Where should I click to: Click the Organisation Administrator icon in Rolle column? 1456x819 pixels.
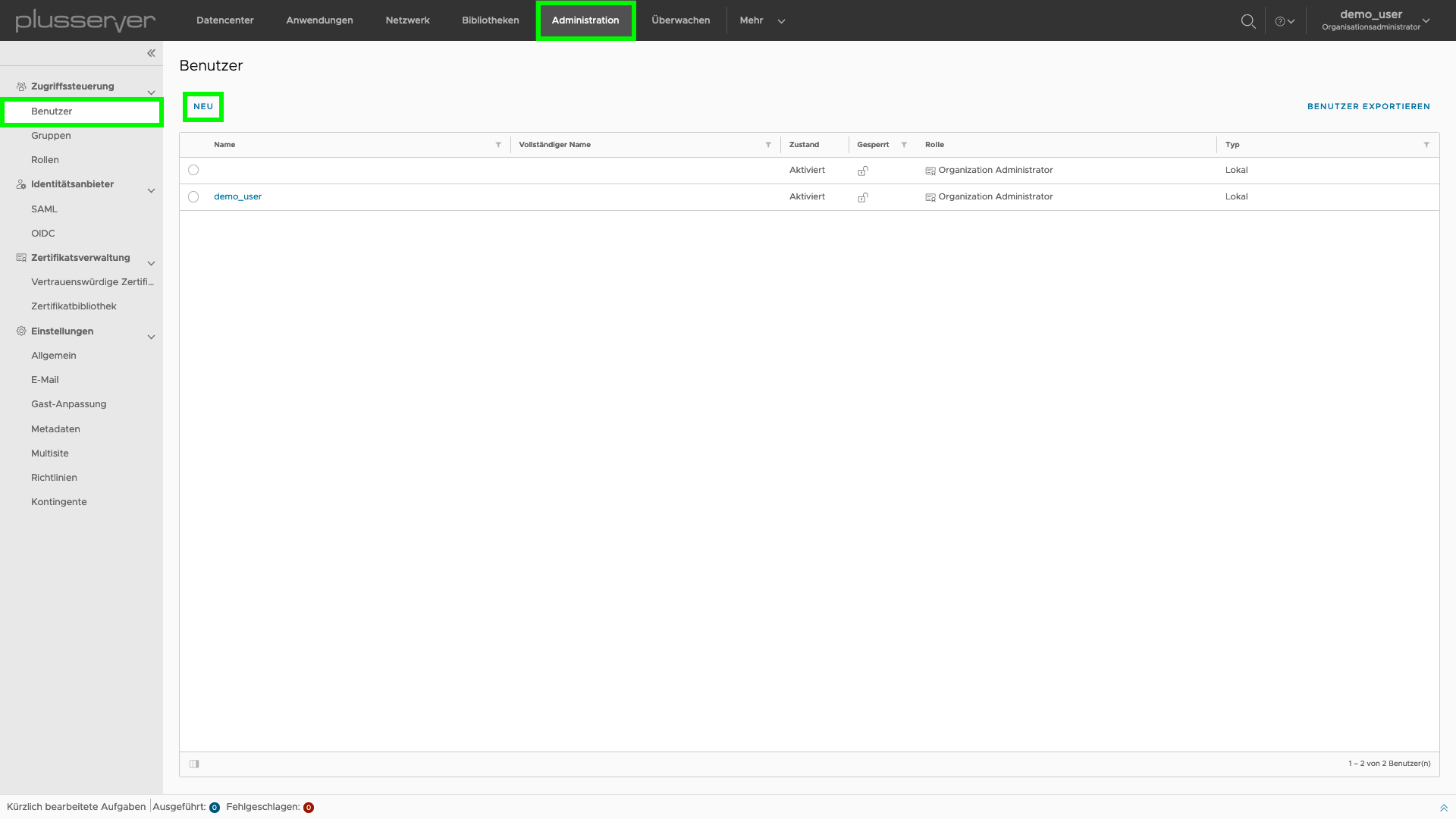[930, 170]
